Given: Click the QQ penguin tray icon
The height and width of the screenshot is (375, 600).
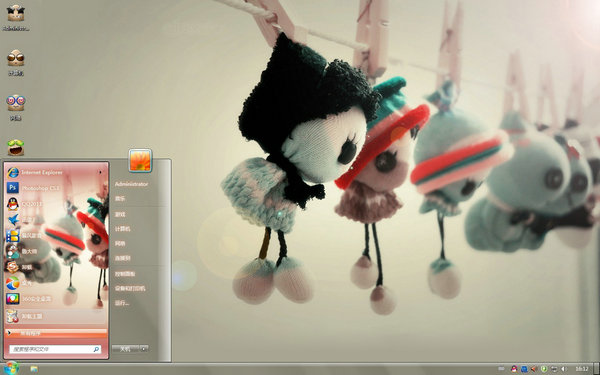Looking at the screenshot, I should click(x=514, y=369).
